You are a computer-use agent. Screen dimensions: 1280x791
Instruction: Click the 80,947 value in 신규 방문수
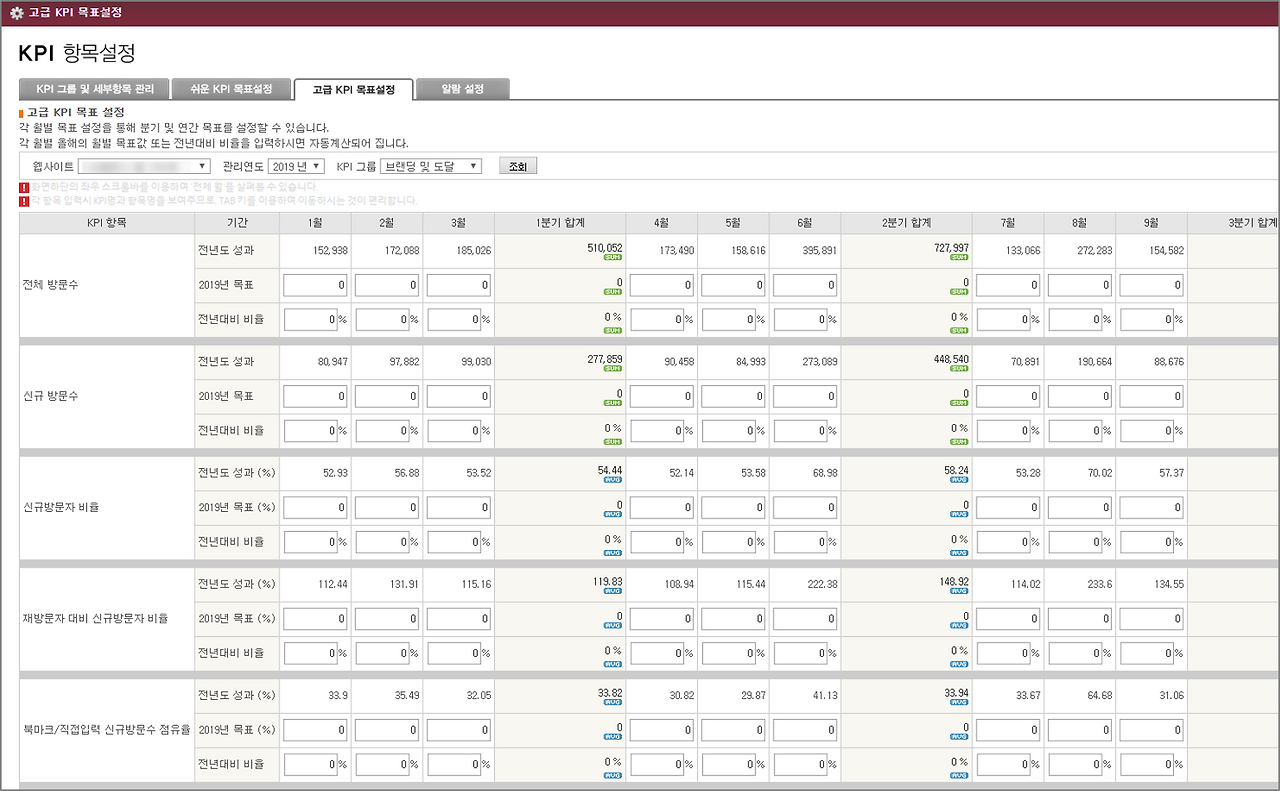(x=331, y=361)
